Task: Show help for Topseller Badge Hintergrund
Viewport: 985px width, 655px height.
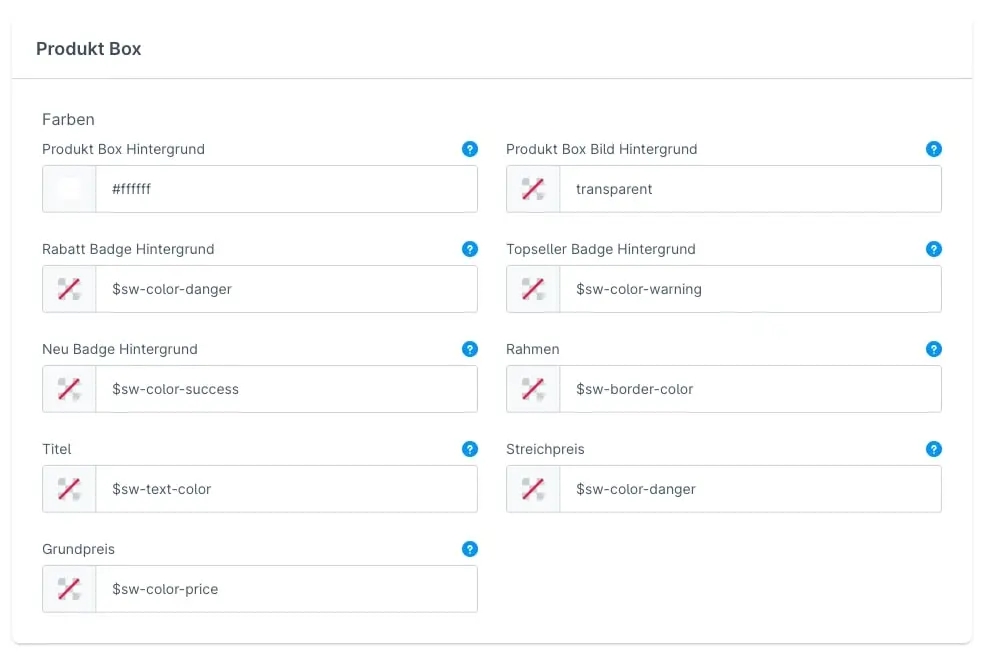Action: 934,249
